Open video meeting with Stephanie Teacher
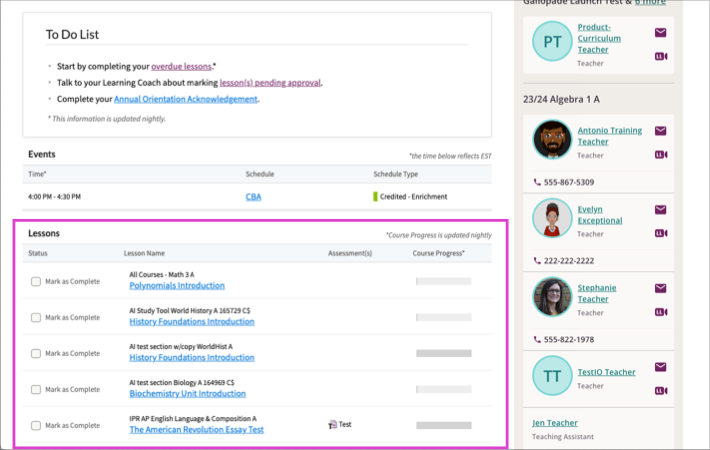The width and height of the screenshot is (710, 450). (660, 312)
